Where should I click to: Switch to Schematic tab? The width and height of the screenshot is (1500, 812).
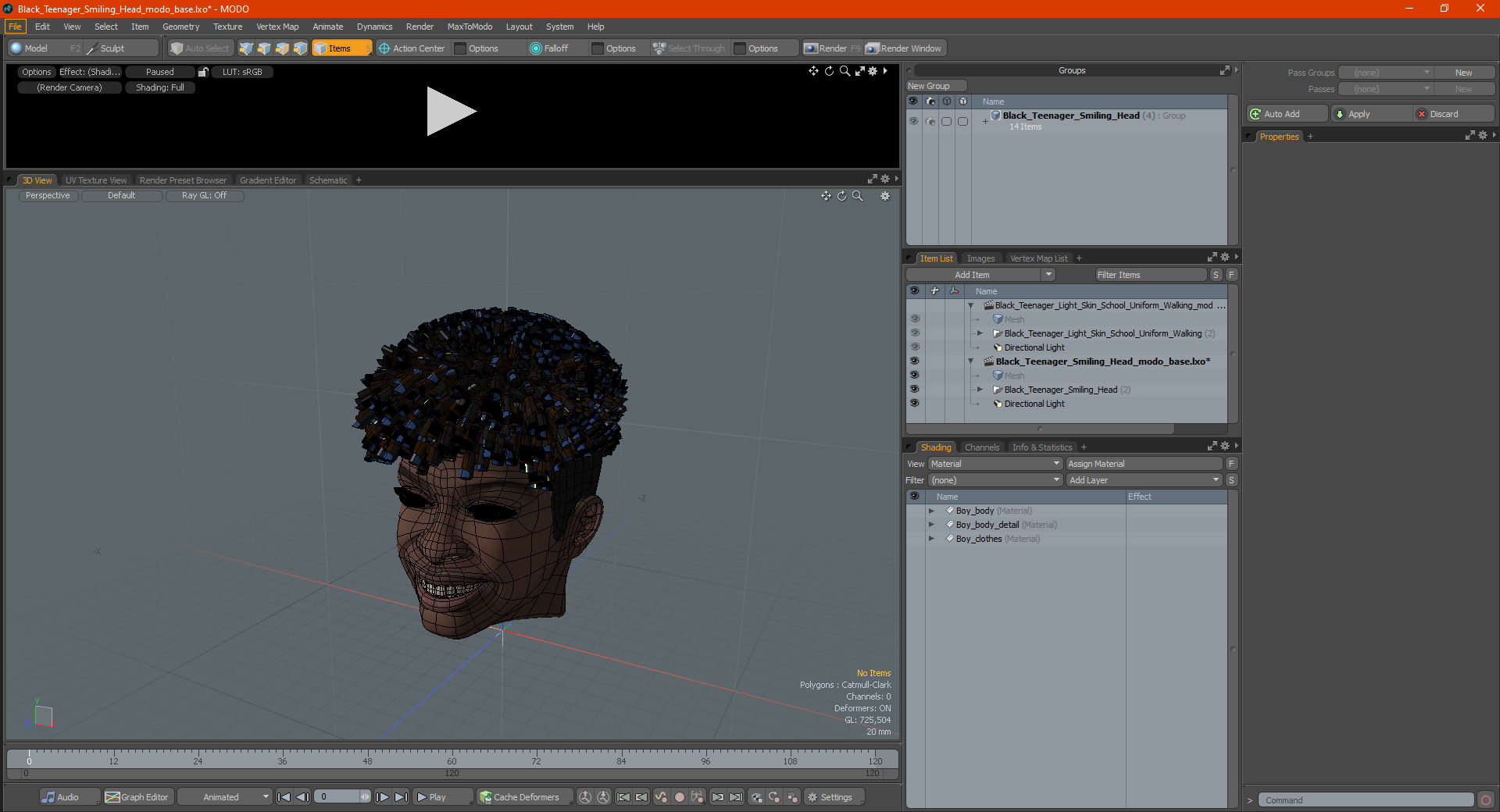pos(328,180)
